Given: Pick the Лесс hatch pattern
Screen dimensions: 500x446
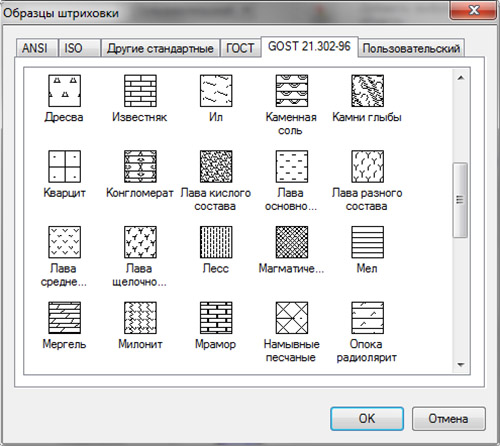Looking at the screenshot, I should 216,242.
